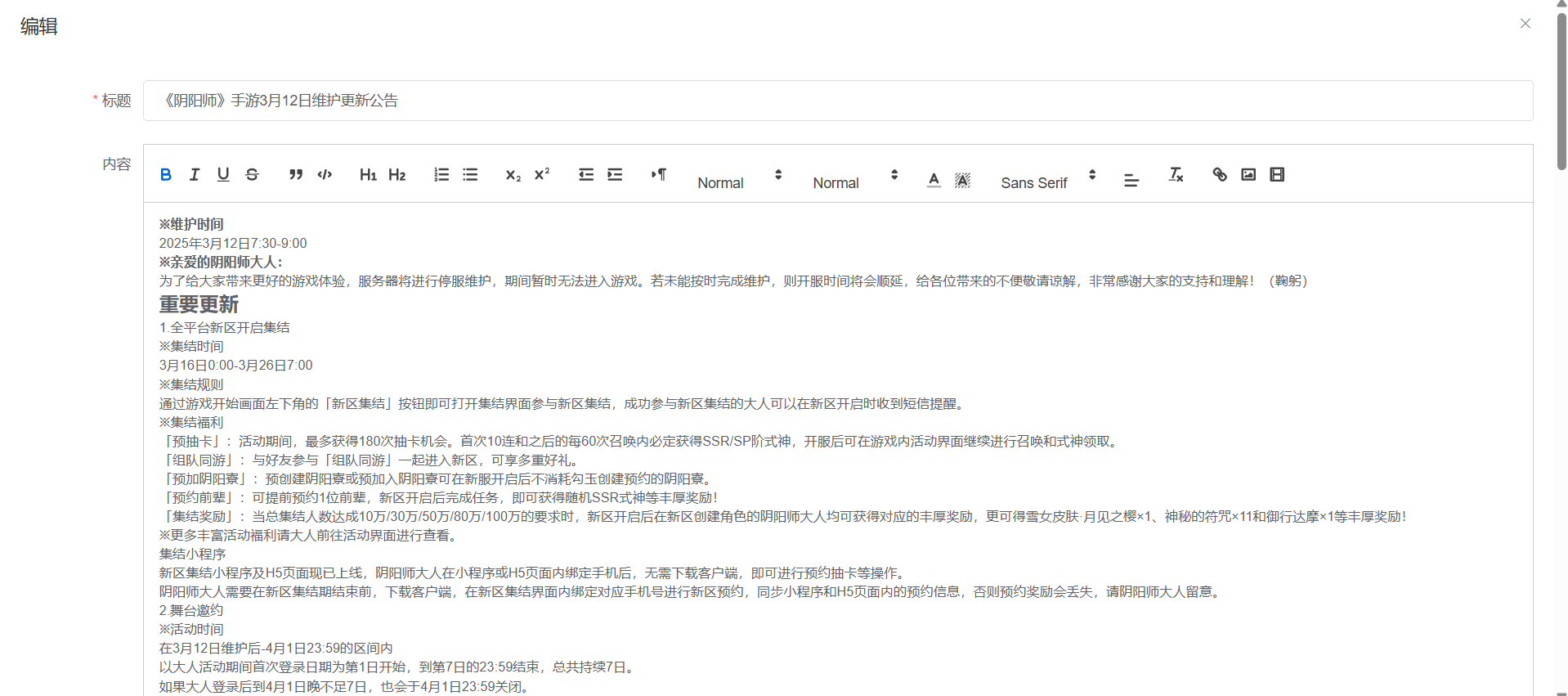Click the 重要更新 heading in editor
This screenshot has height=696, width=1568.
199,304
